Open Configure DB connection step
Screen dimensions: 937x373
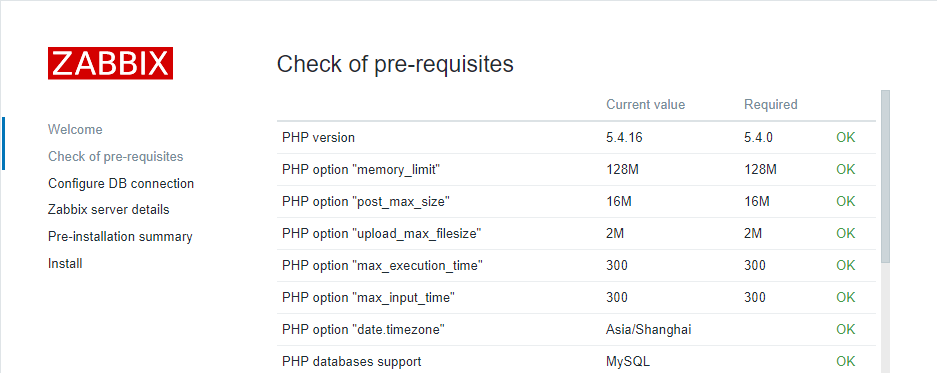(121, 184)
